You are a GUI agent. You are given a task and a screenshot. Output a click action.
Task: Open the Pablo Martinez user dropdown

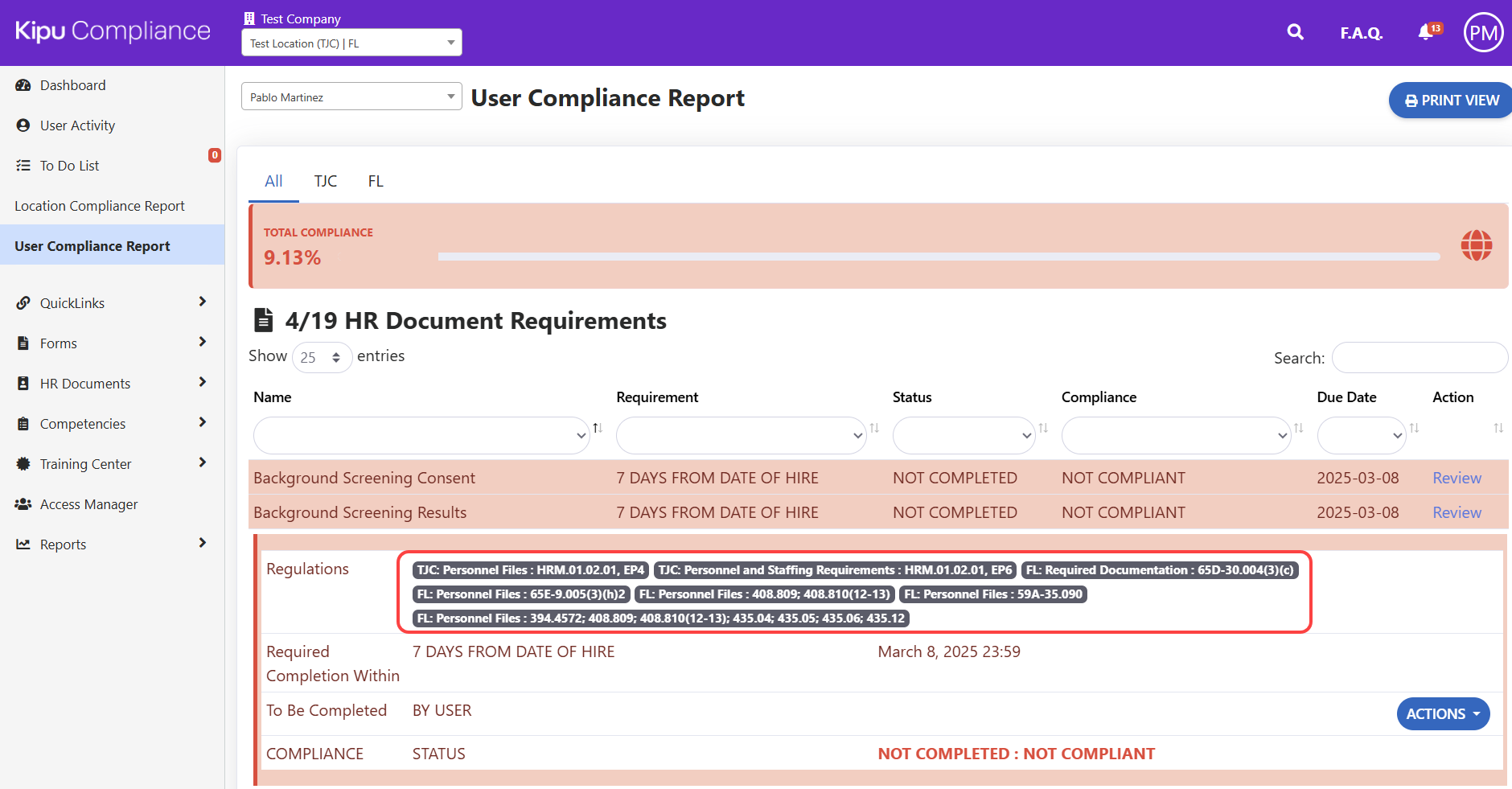coord(351,97)
